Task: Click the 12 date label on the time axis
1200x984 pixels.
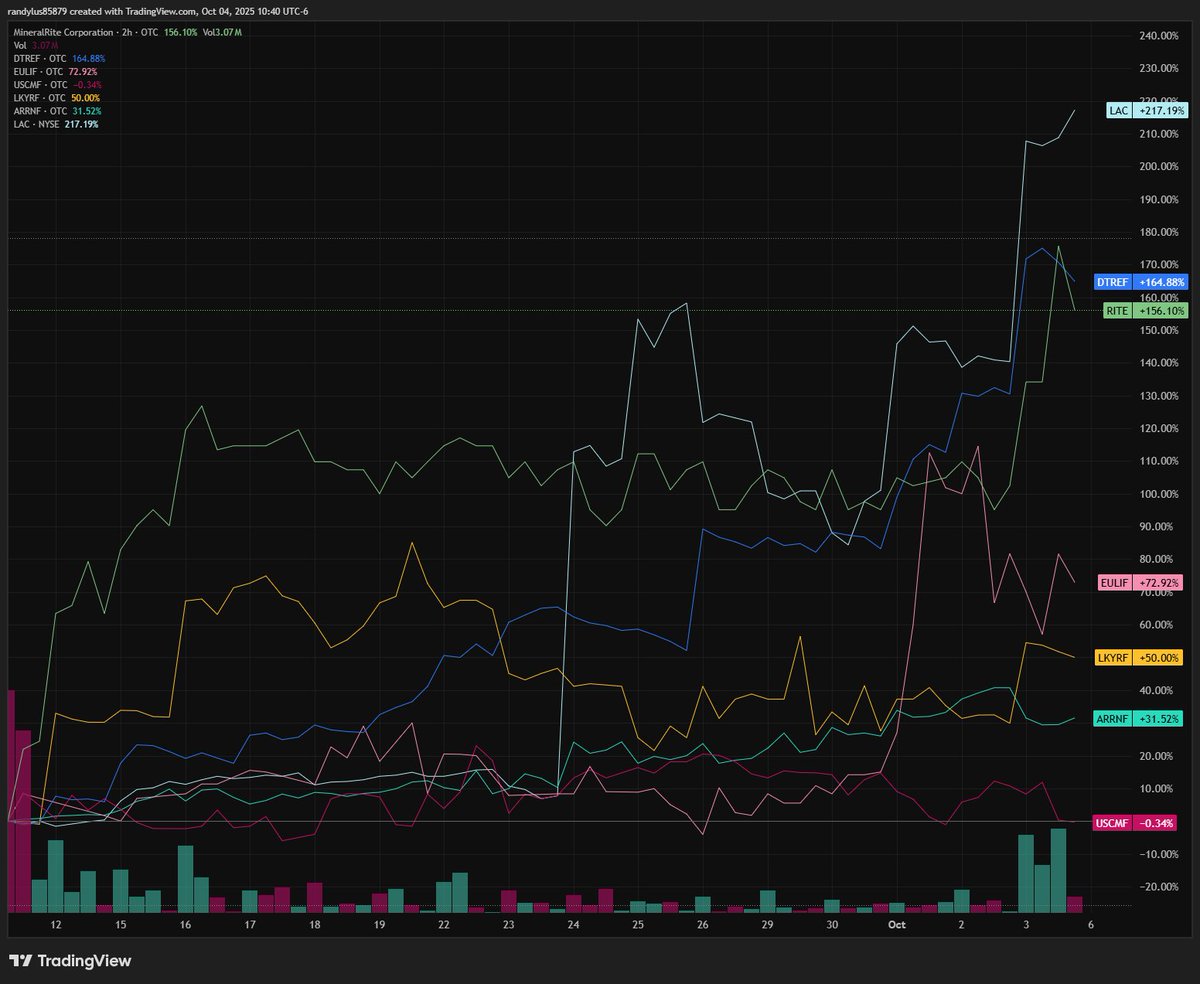Action: pos(56,926)
